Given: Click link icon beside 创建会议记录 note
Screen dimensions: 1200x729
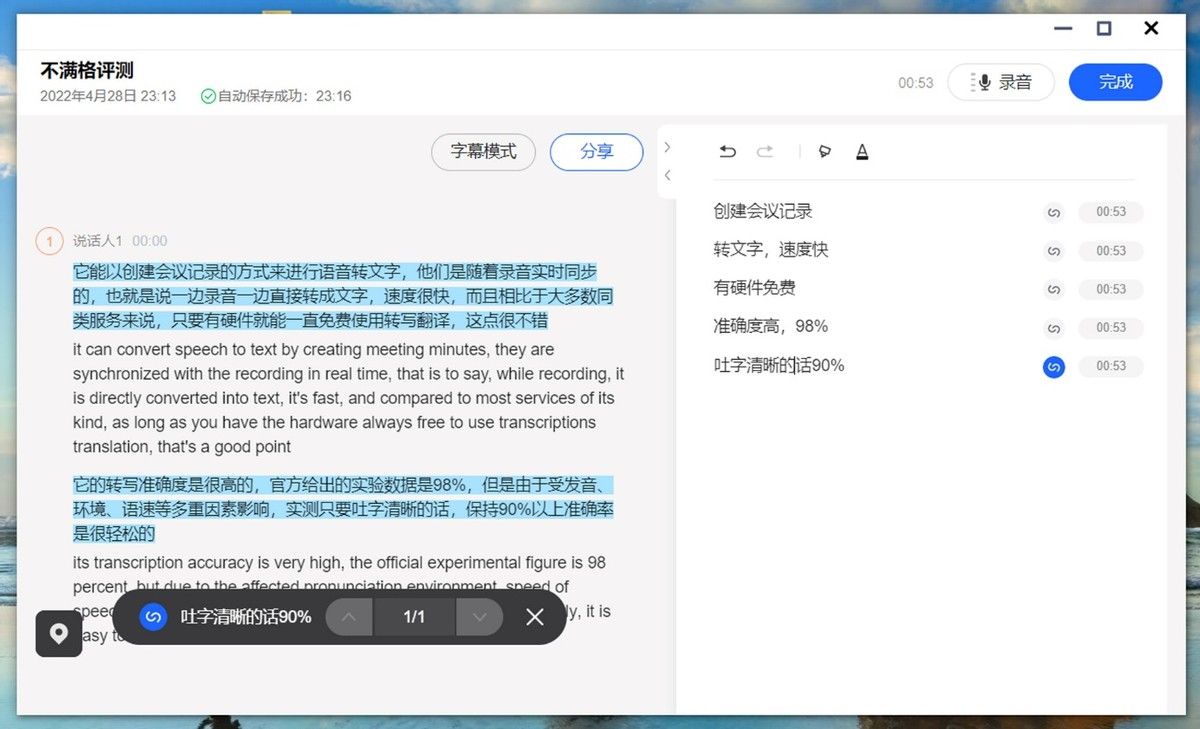Looking at the screenshot, I should tap(1053, 212).
